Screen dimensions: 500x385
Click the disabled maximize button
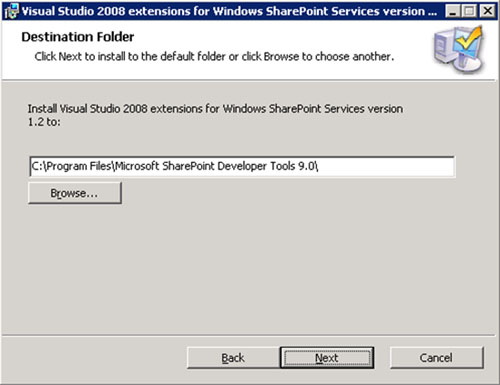(470, 11)
